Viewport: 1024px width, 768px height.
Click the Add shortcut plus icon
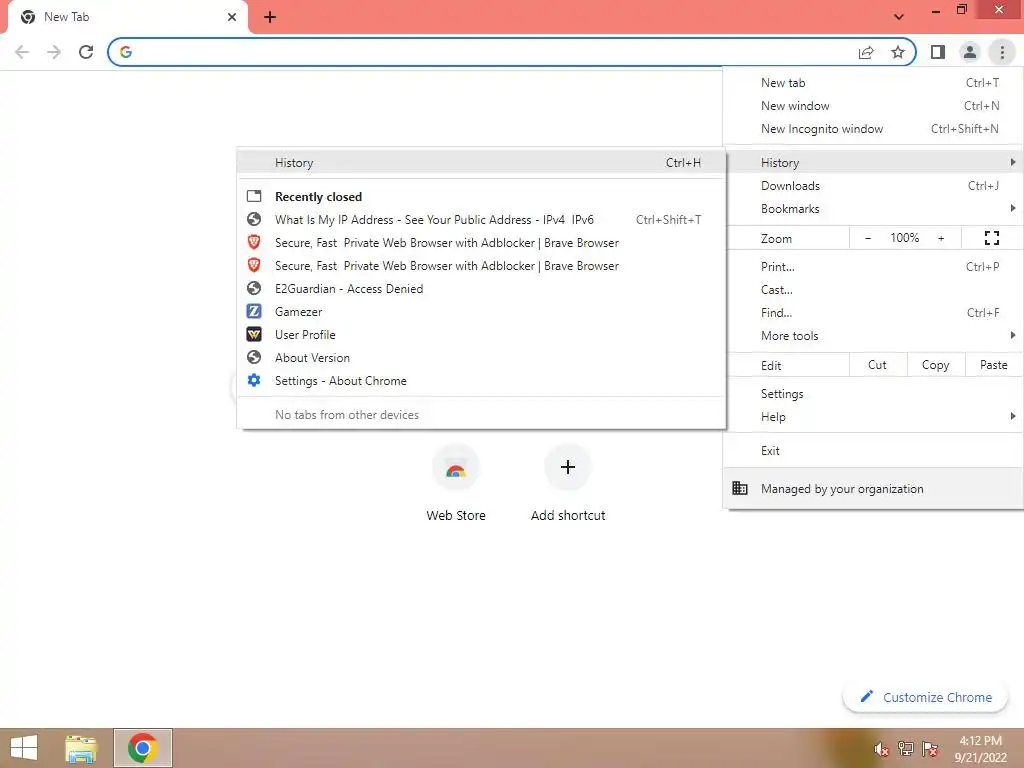pyautogui.click(x=568, y=468)
